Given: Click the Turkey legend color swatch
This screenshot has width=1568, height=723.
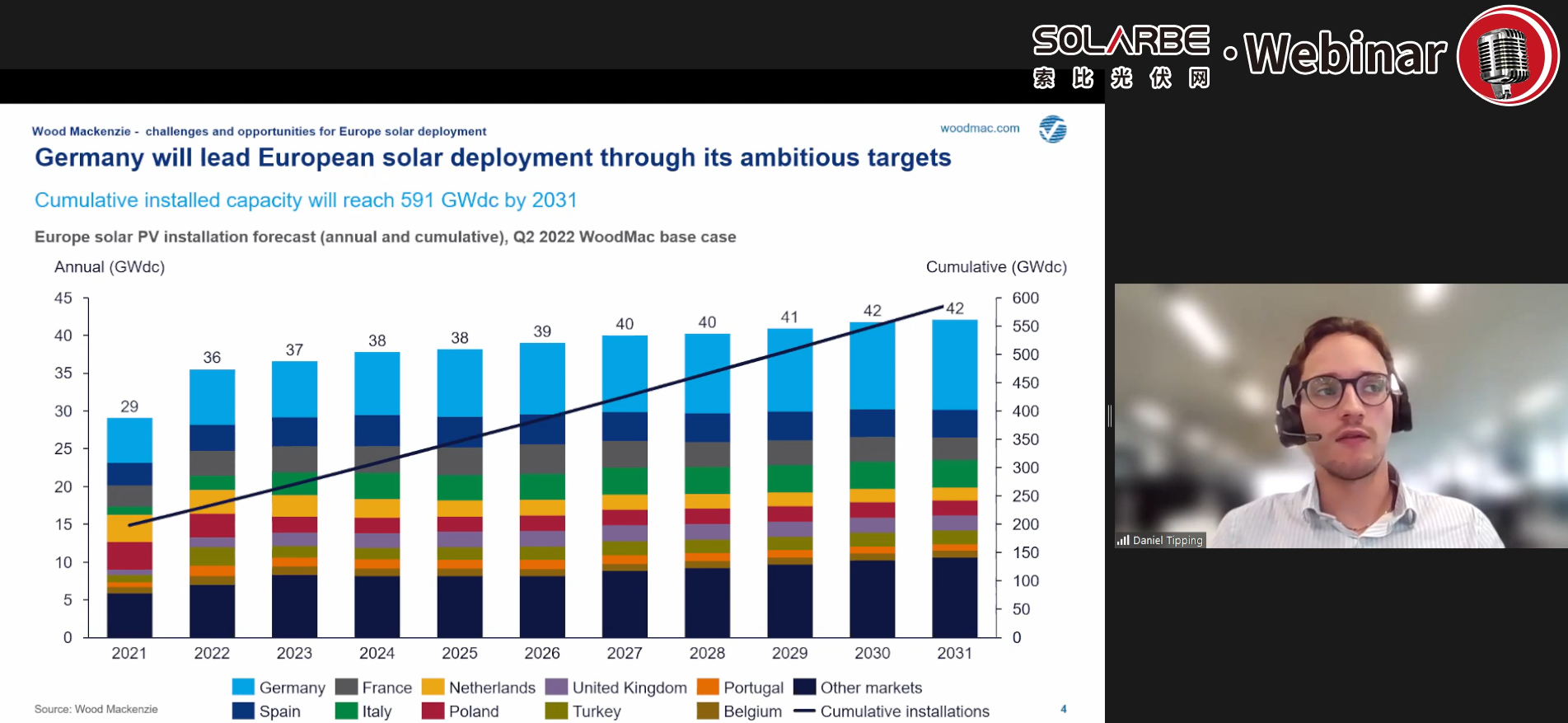Looking at the screenshot, I should [x=556, y=711].
